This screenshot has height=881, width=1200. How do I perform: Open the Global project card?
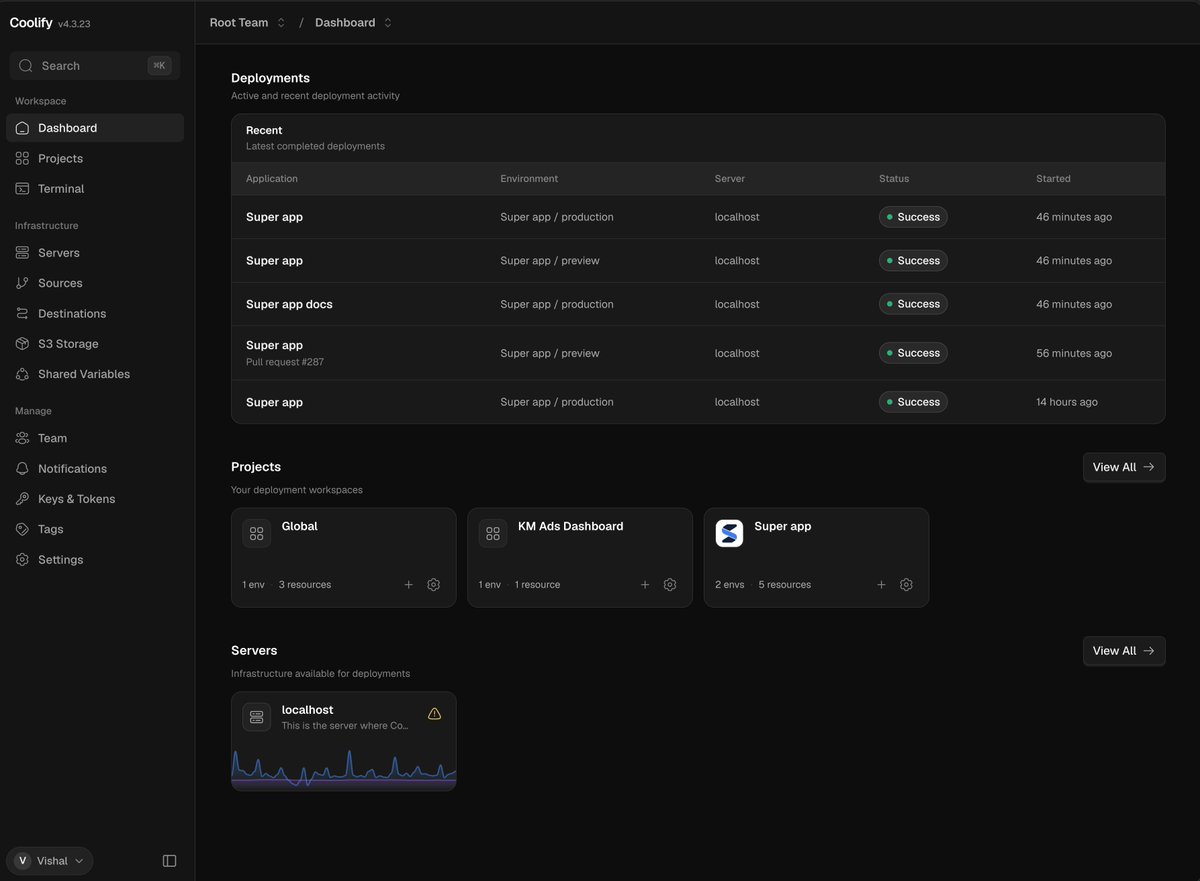(x=343, y=557)
